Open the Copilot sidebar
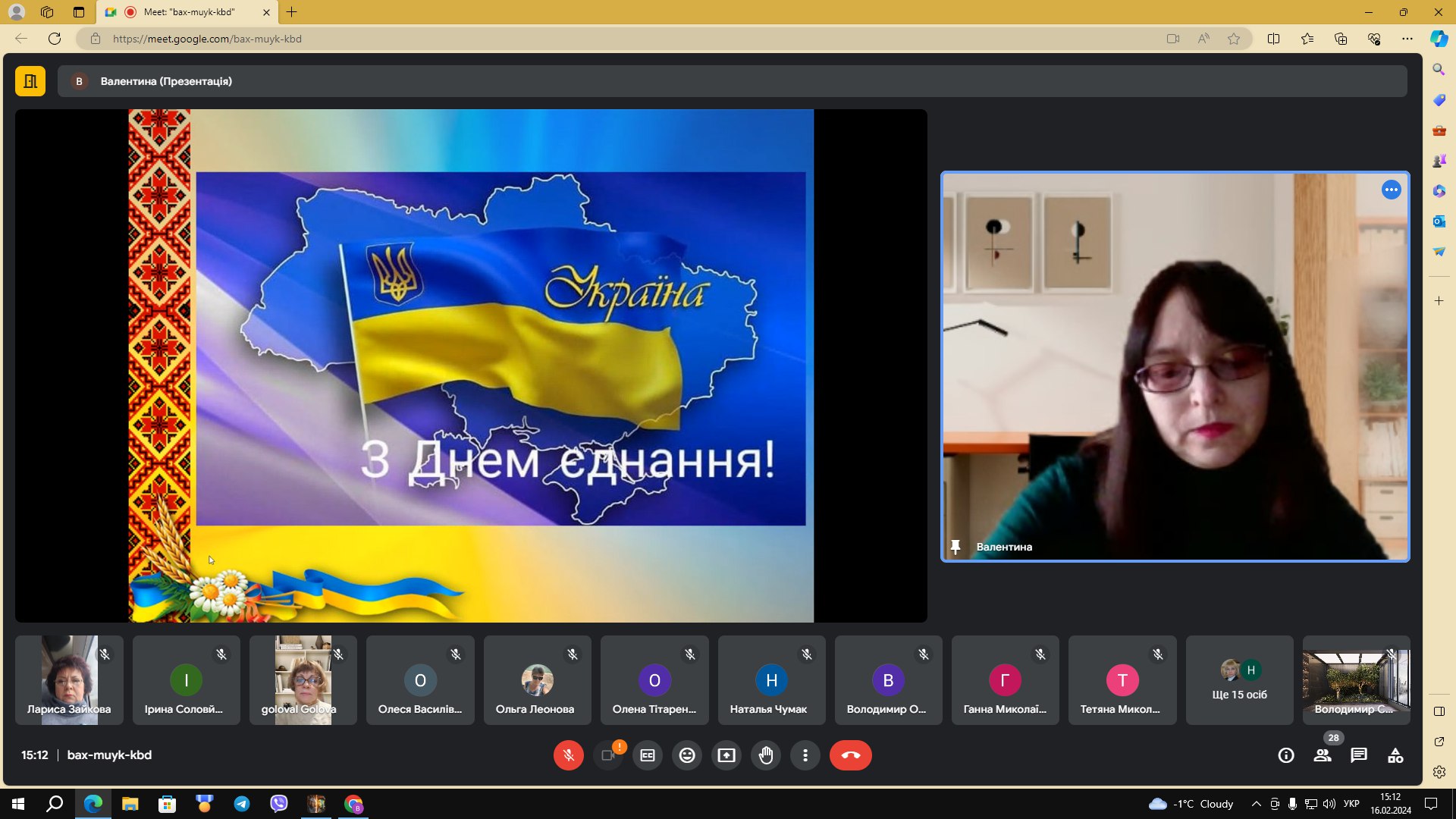The image size is (1456, 819). (x=1439, y=39)
